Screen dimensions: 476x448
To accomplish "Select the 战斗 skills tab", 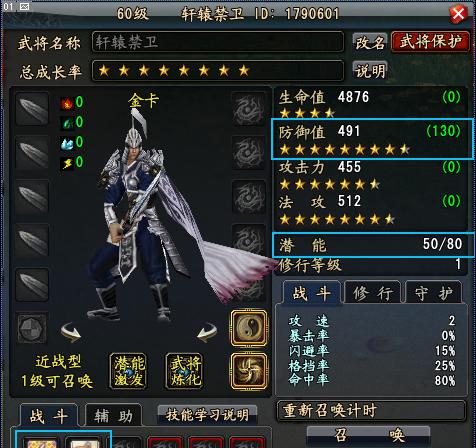I will point(49,416).
